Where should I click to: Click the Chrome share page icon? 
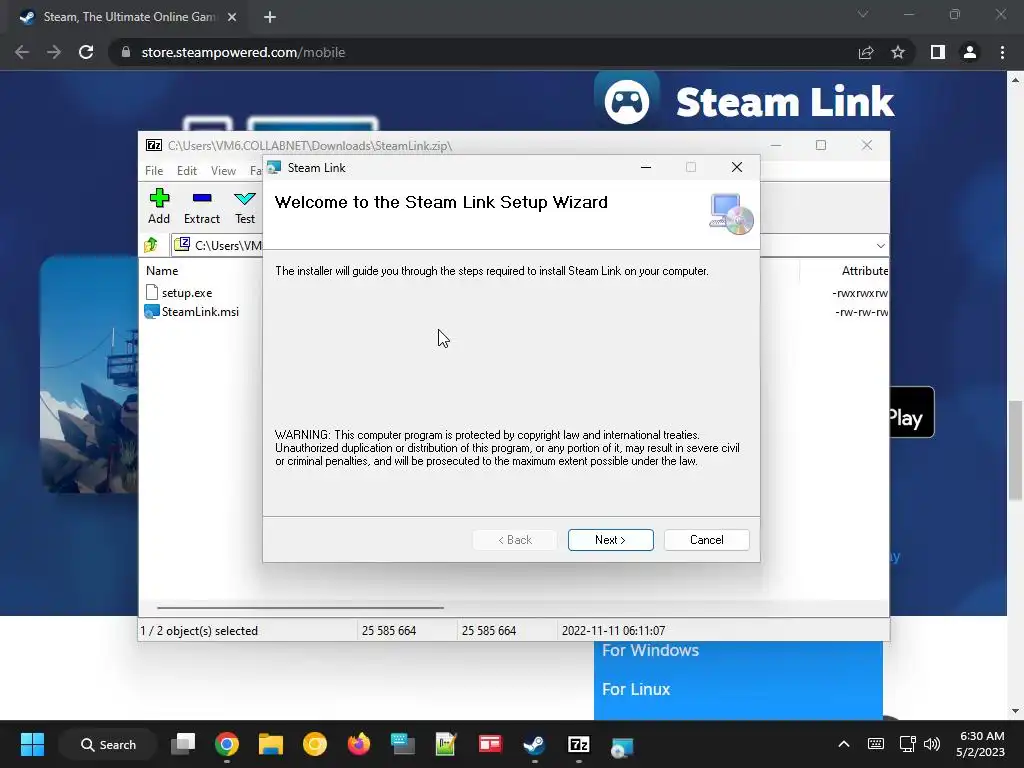click(x=866, y=52)
